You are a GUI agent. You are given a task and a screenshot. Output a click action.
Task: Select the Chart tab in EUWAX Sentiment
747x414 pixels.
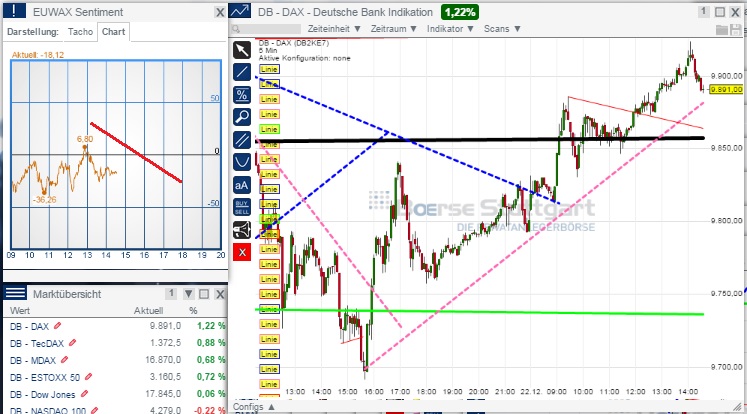[x=114, y=31]
